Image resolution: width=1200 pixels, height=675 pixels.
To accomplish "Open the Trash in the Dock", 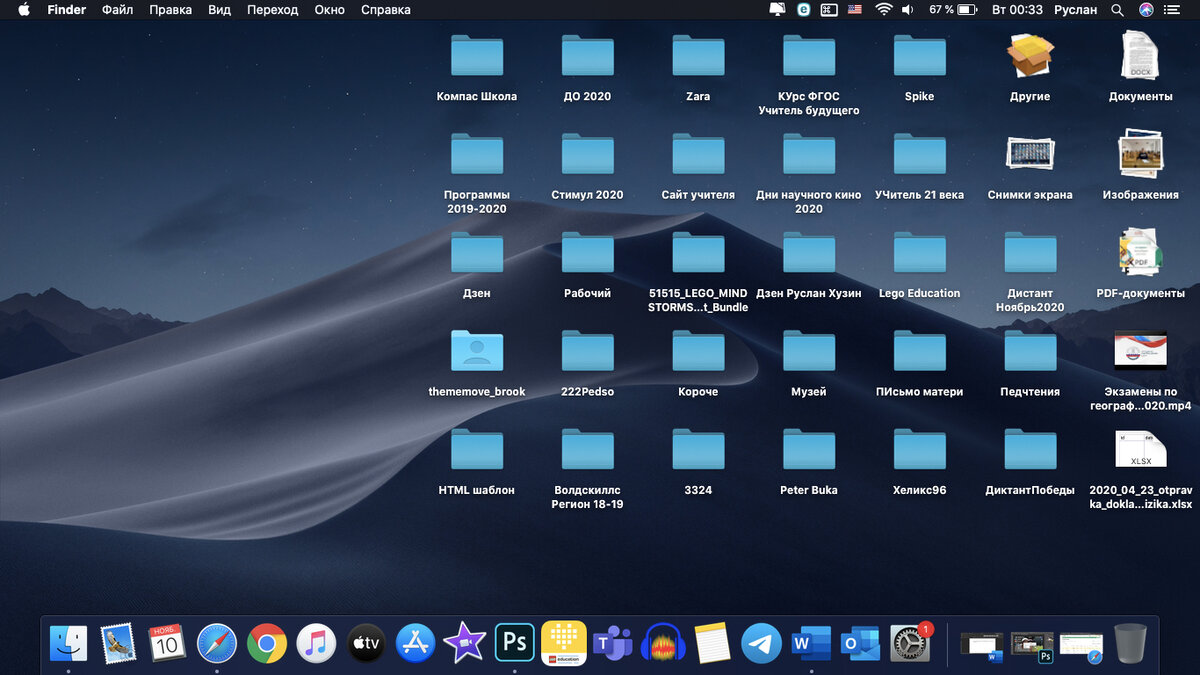I will 1131,643.
